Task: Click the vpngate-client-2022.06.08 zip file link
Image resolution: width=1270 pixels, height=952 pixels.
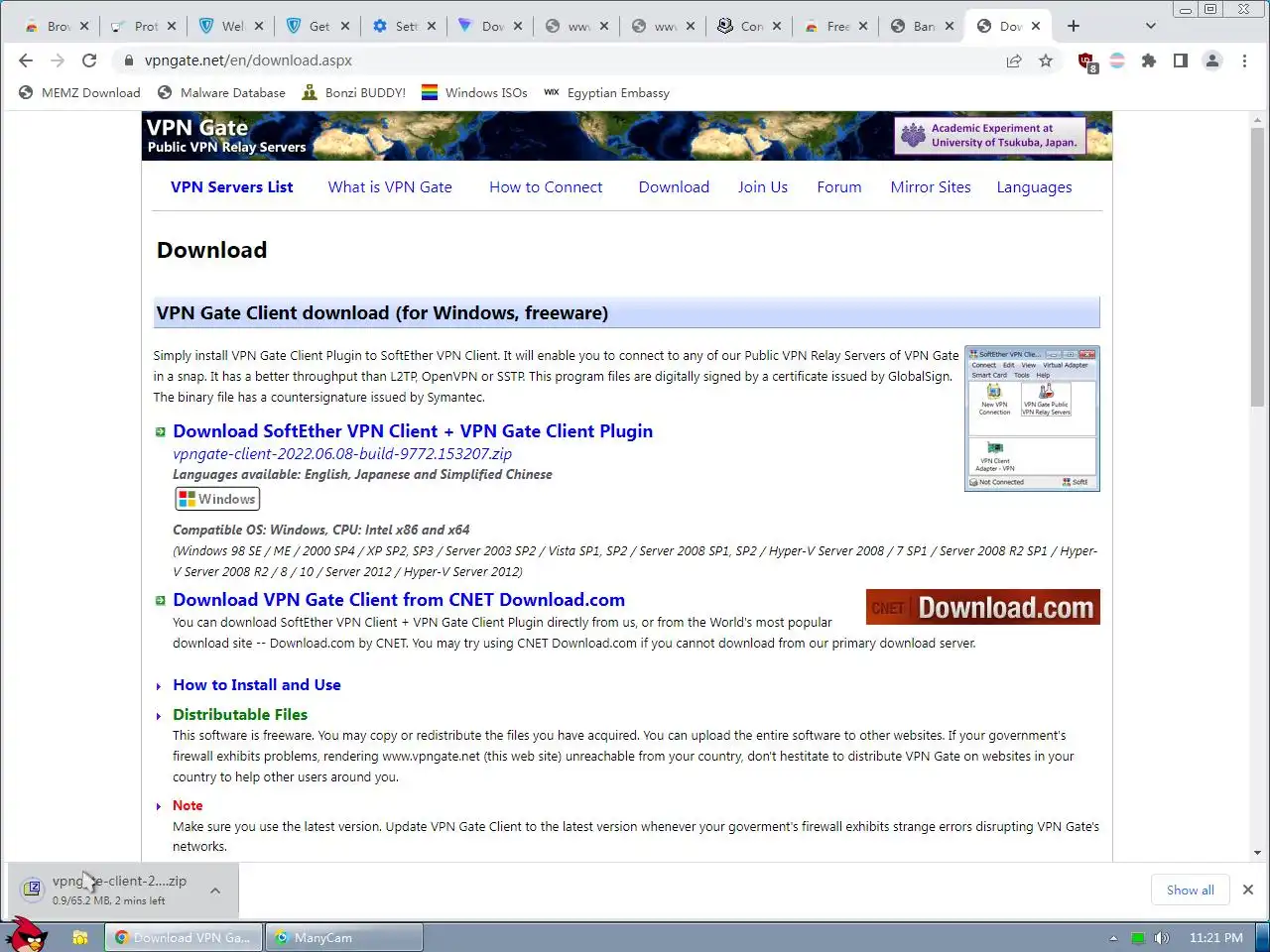Action: [342, 454]
